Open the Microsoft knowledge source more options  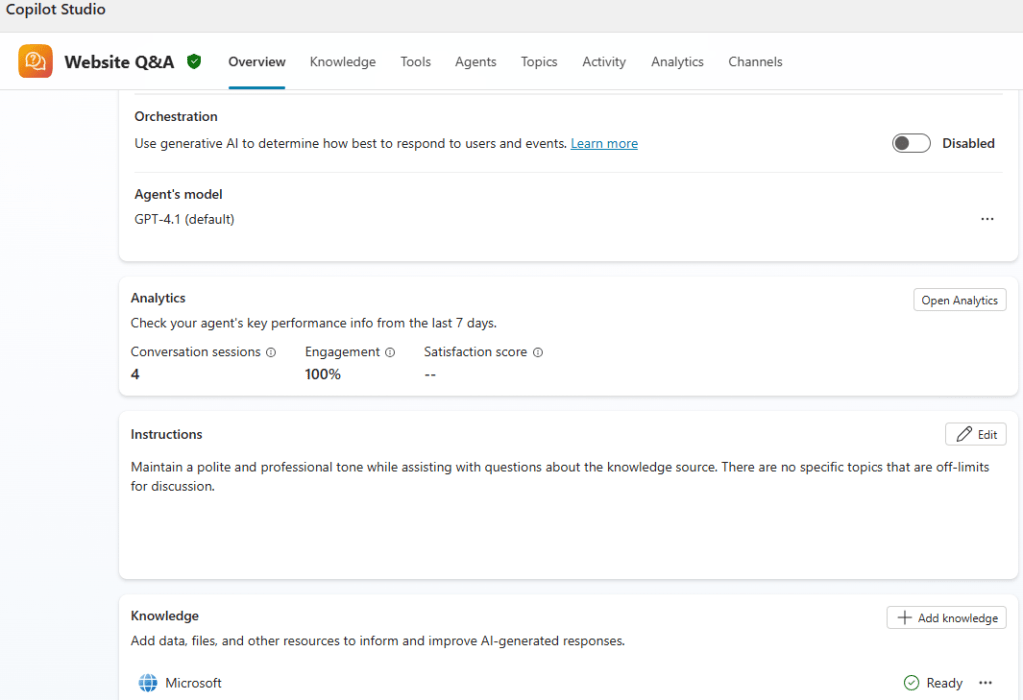[x=985, y=683]
